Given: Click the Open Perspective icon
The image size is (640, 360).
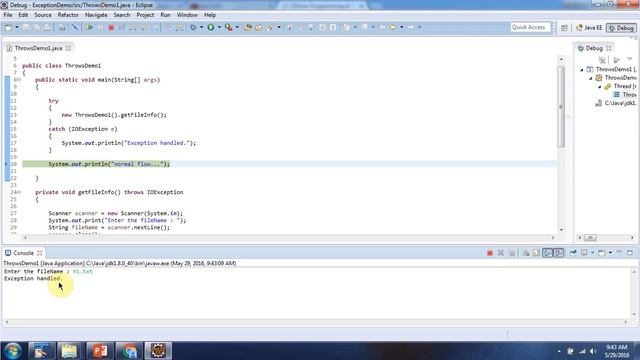Looking at the screenshot, I should (x=564, y=28).
